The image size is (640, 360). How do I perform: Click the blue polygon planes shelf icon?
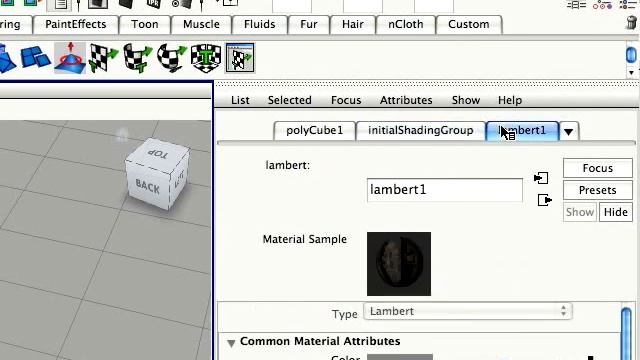point(36,58)
